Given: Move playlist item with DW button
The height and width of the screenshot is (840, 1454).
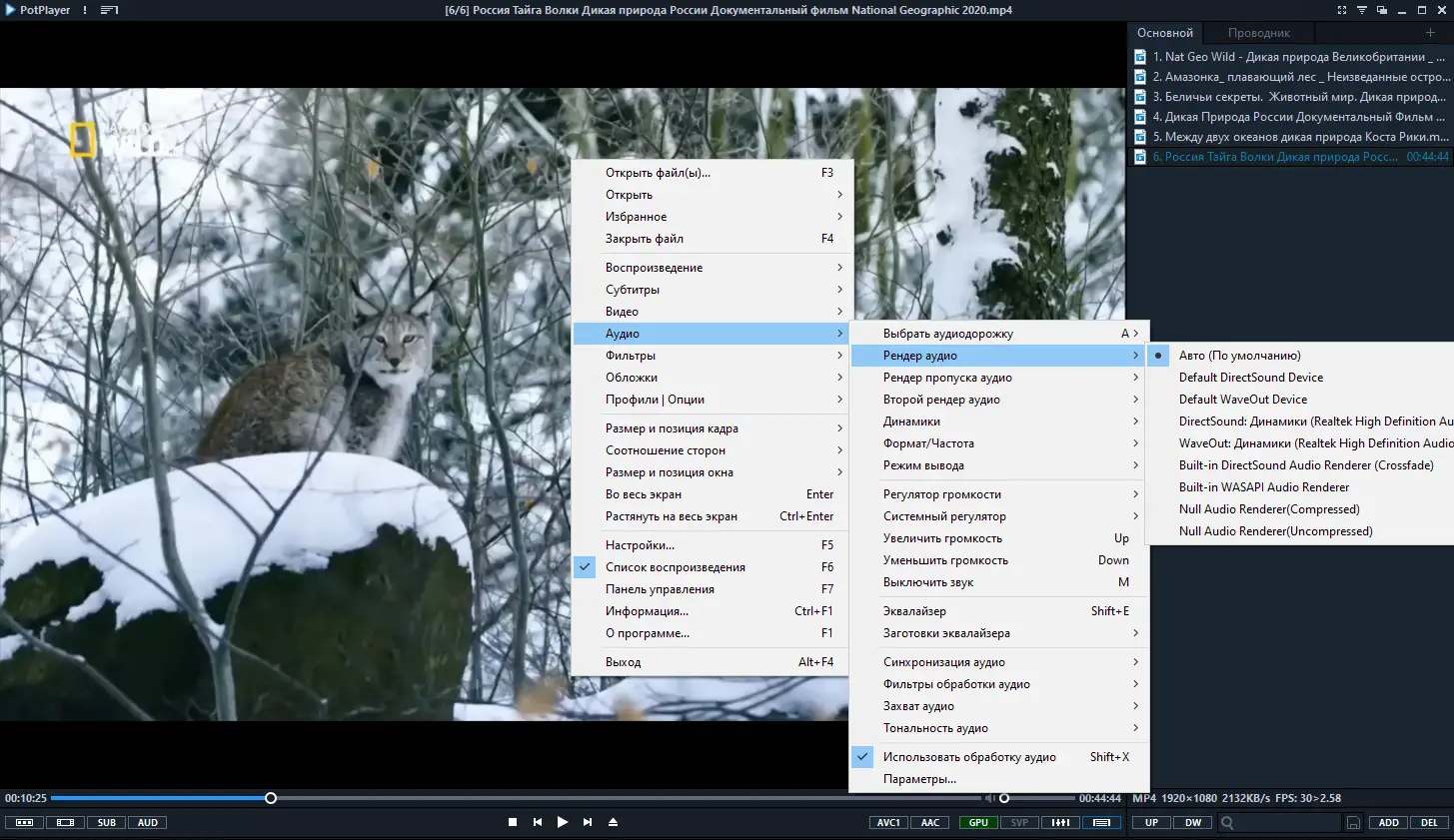Looking at the screenshot, I should 1193,823.
